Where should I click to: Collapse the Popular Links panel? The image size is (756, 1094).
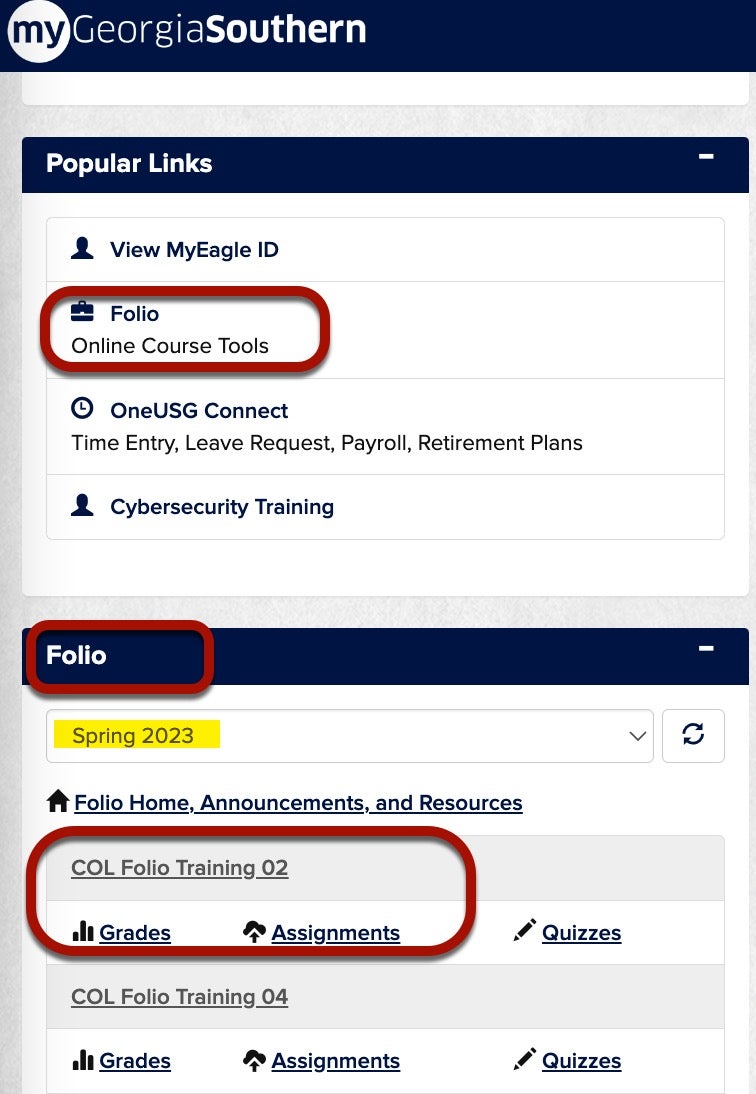(x=706, y=157)
